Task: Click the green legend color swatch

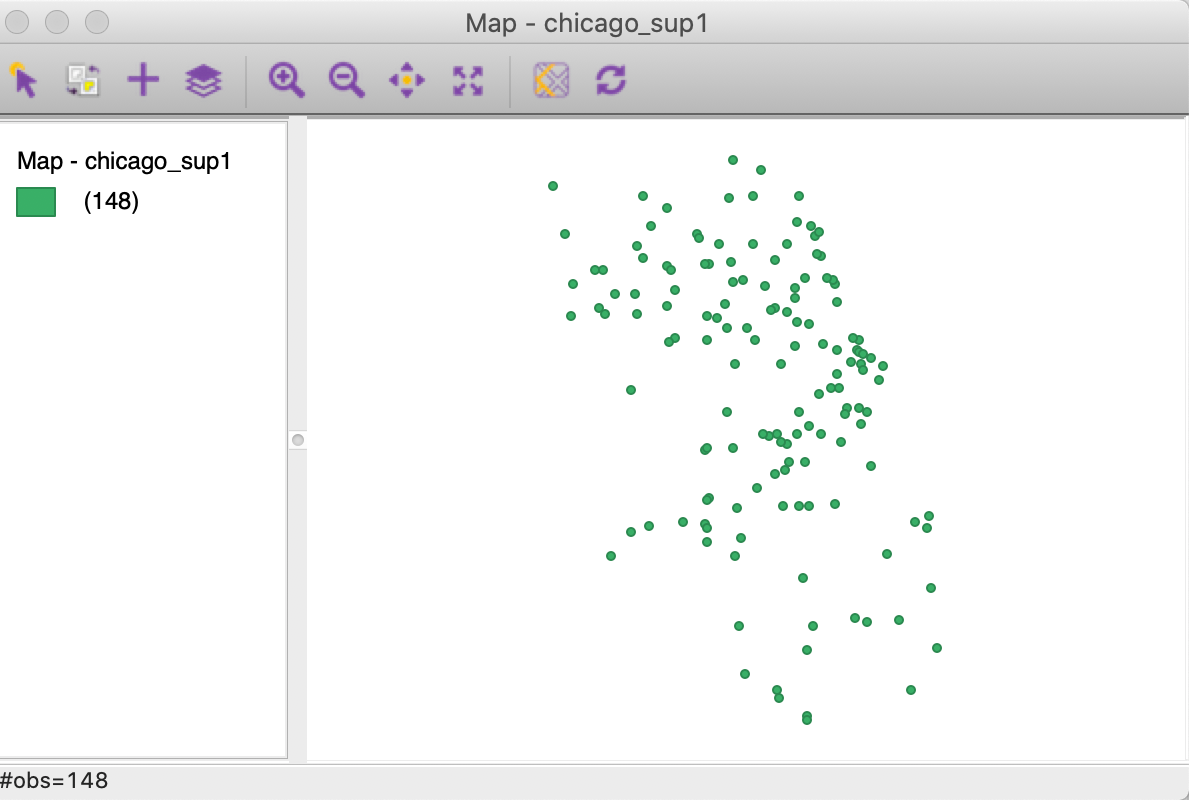Action: [x=36, y=202]
